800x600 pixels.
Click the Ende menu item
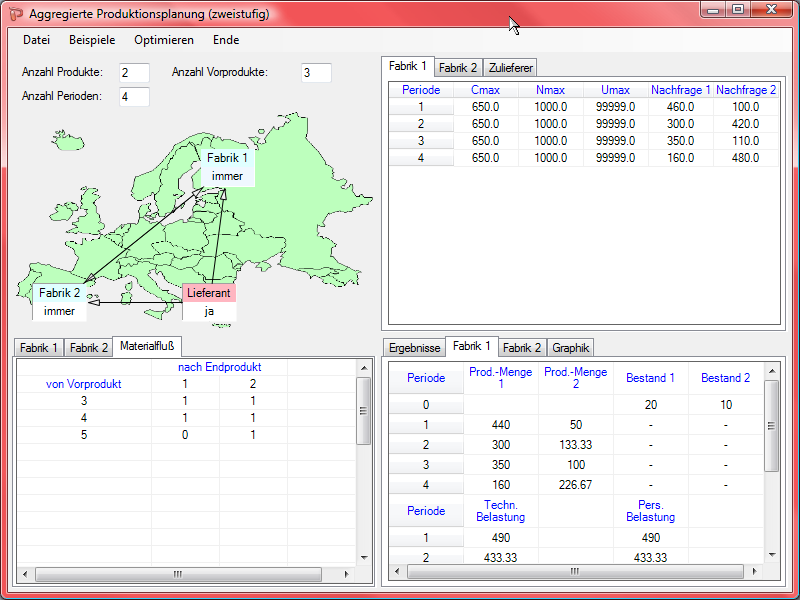[x=226, y=40]
